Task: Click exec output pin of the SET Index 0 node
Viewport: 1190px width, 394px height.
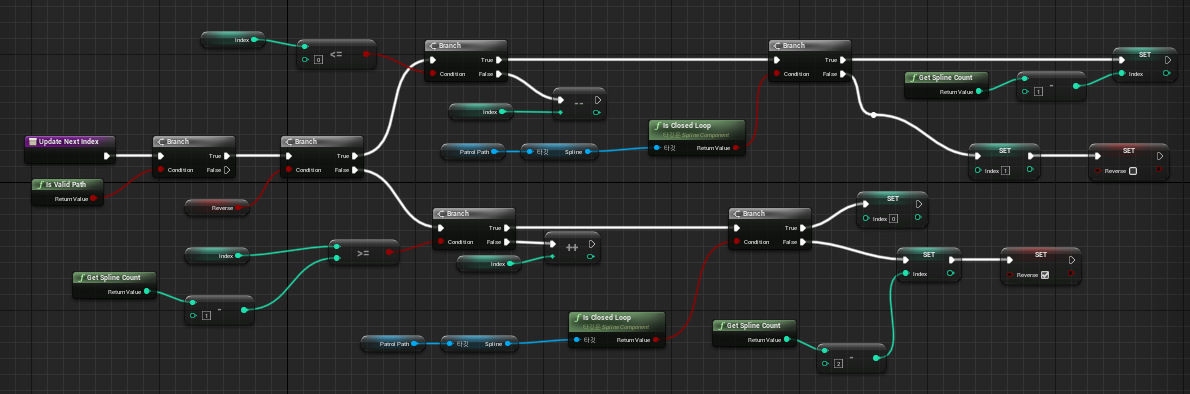Action: point(919,204)
